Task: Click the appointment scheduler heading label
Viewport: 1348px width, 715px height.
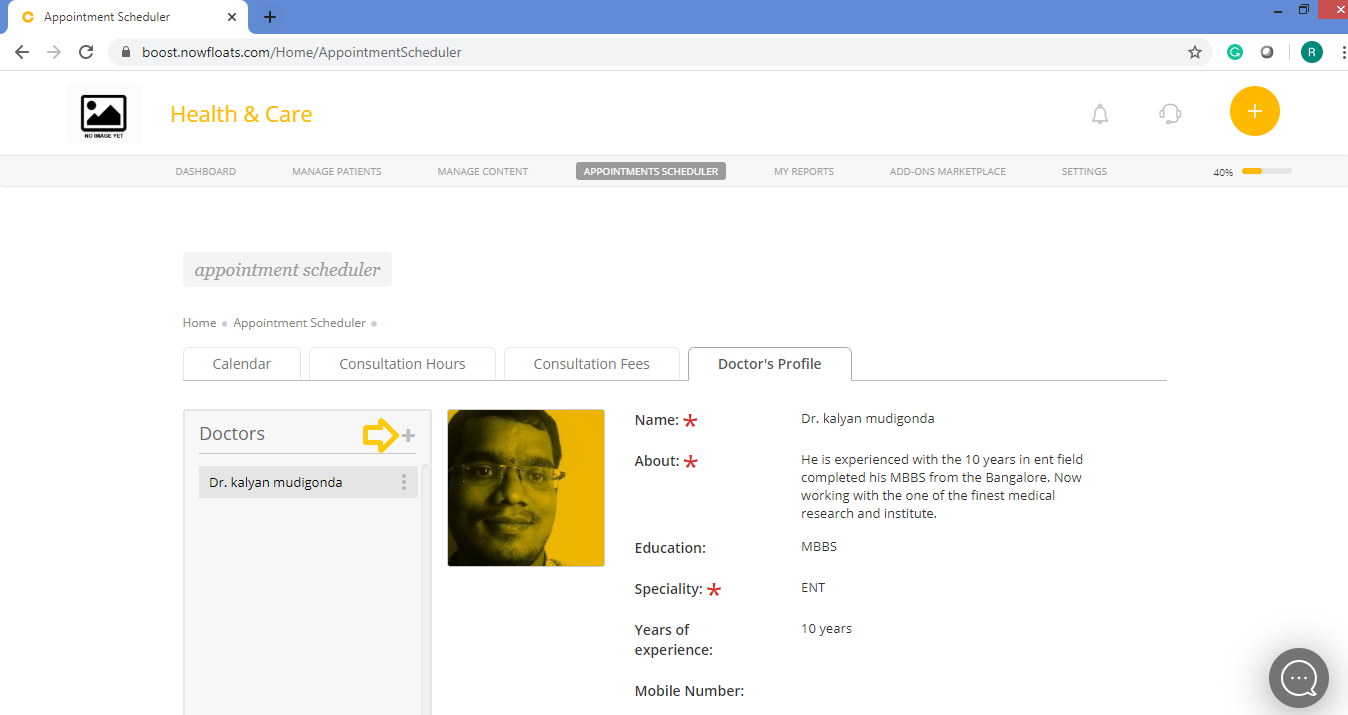Action: 287,270
